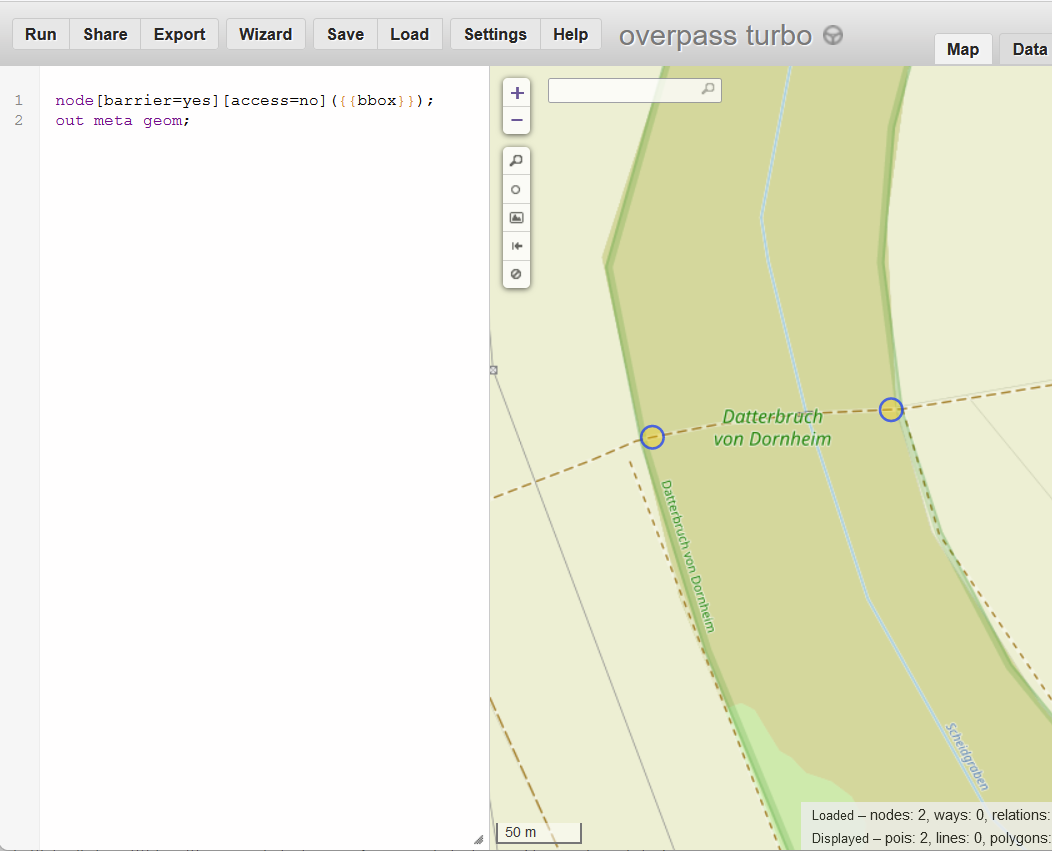Click the '50 m' map scale indicator
The image size is (1052, 851).
coord(539,832)
